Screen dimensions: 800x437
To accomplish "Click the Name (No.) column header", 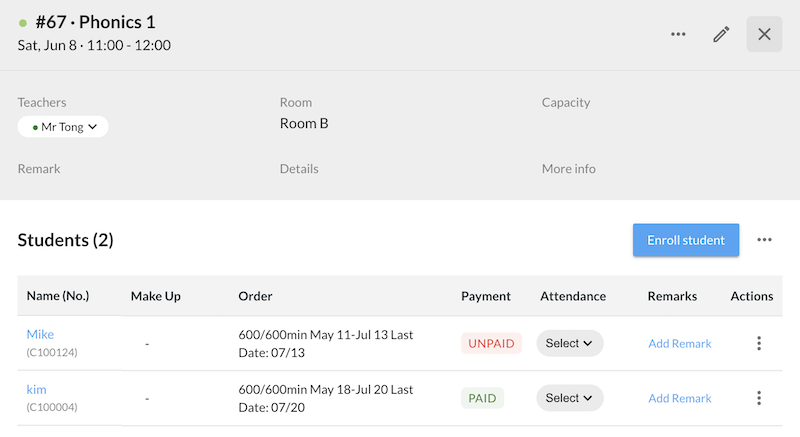I will pyautogui.click(x=58, y=296).
